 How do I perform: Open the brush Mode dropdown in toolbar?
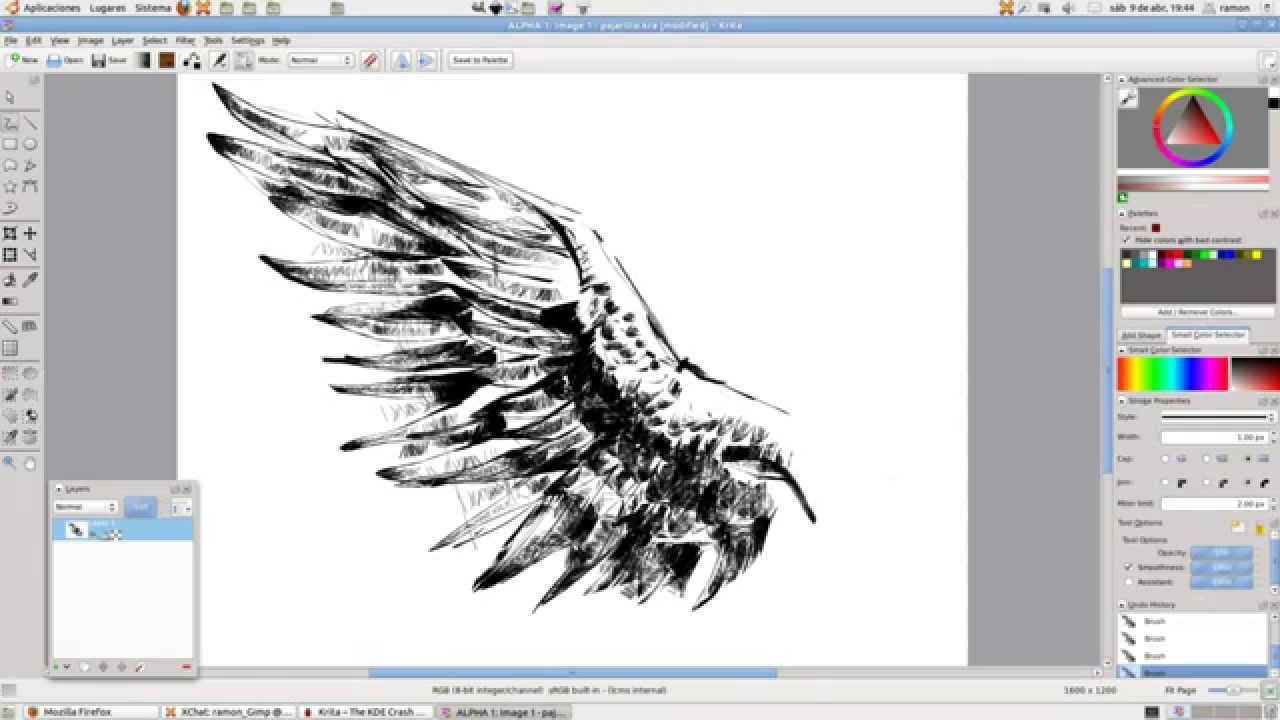click(x=320, y=60)
